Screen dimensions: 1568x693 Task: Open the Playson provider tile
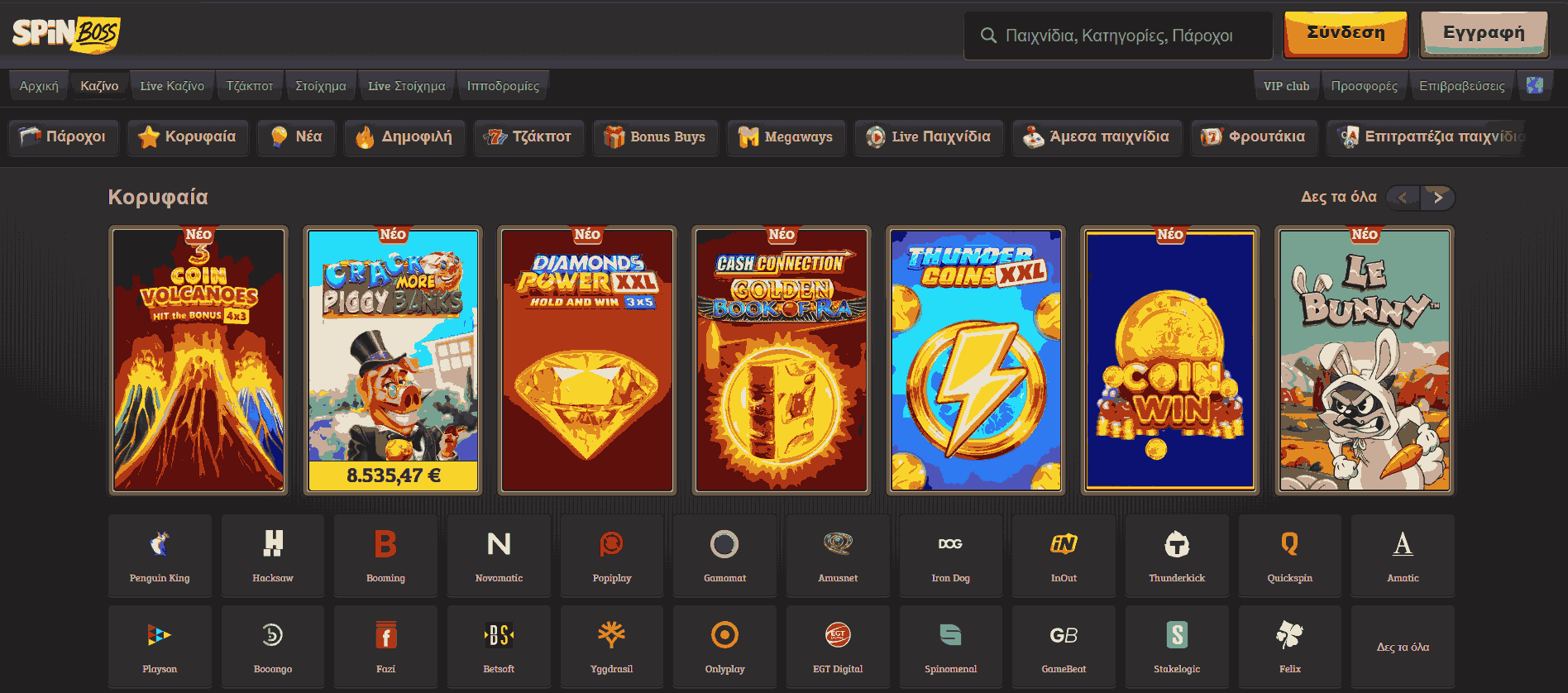(160, 646)
